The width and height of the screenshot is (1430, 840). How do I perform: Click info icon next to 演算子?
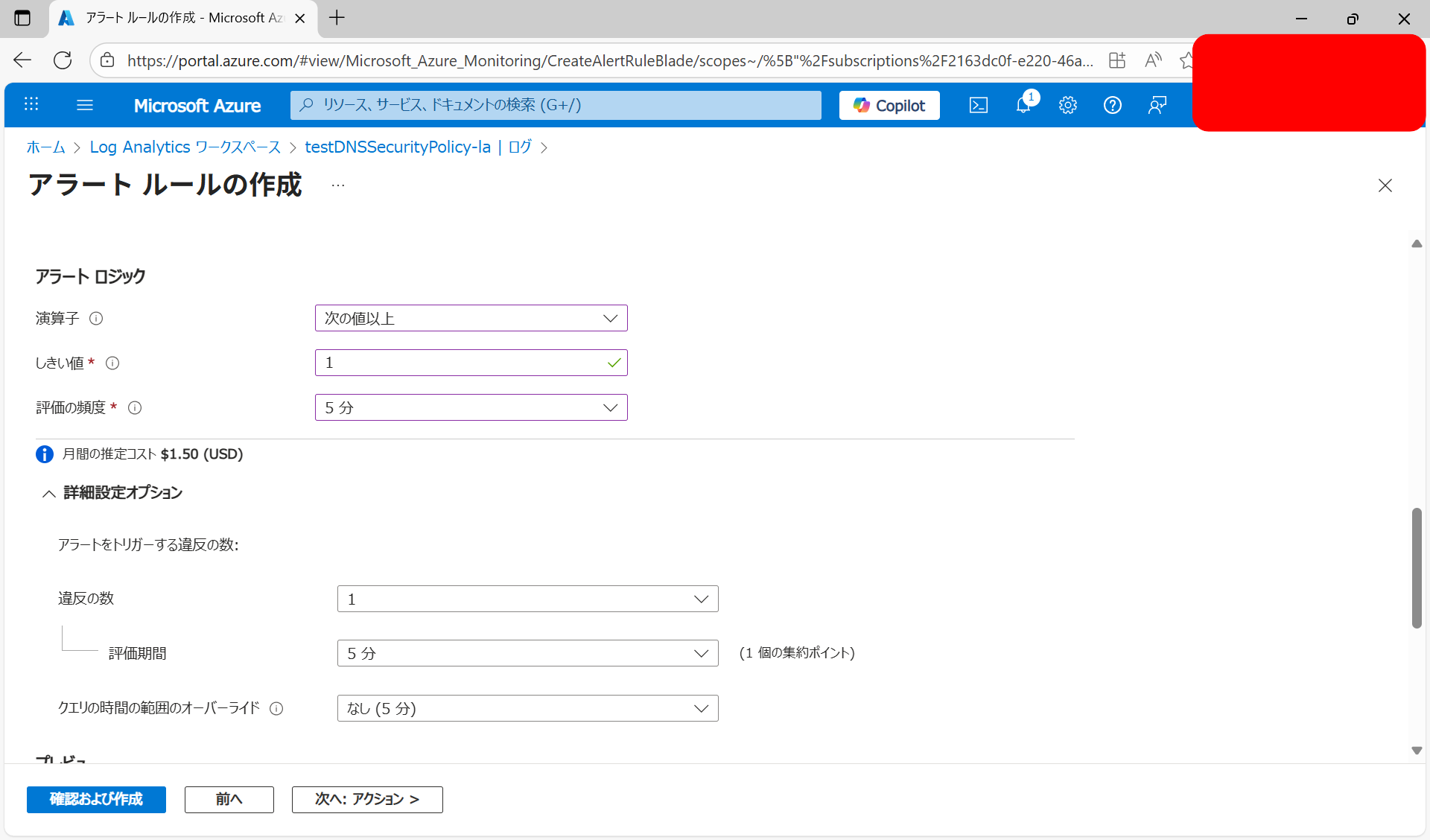[x=96, y=319]
